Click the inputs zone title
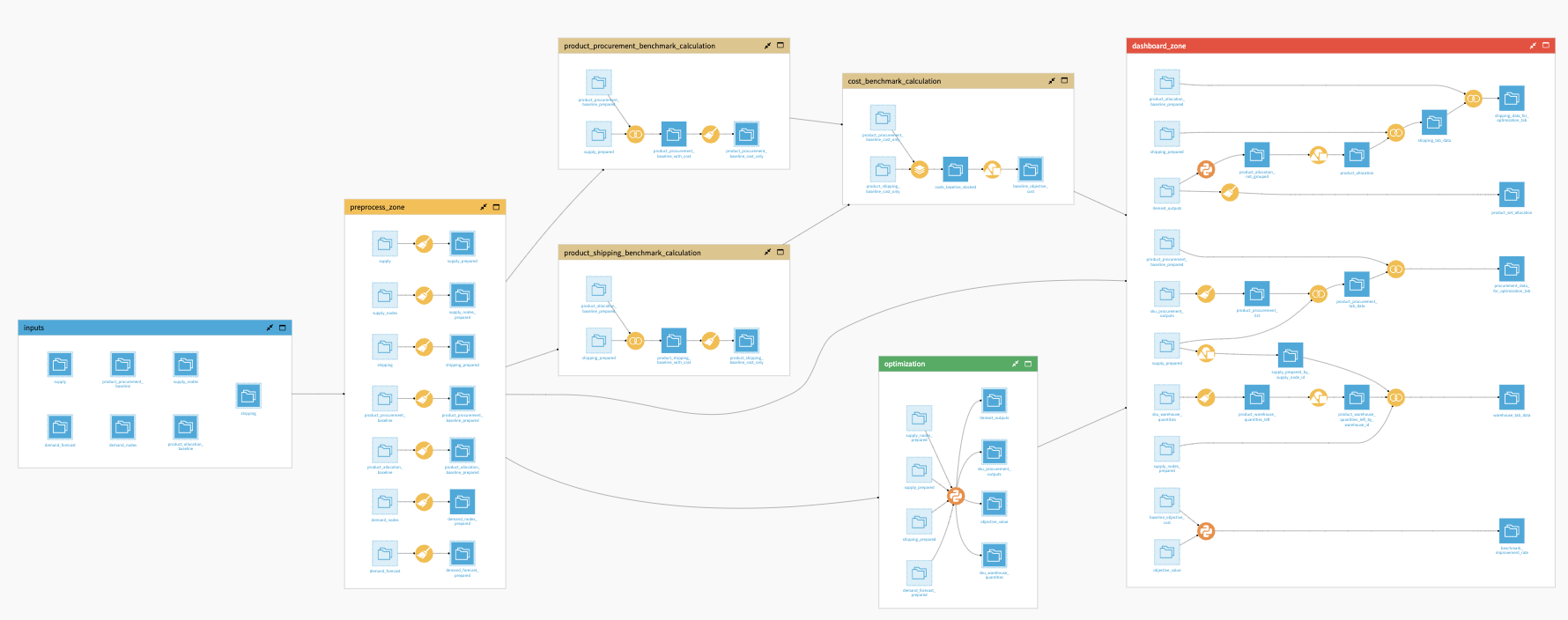The image size is (1568, 620). (x=33, y=328)
